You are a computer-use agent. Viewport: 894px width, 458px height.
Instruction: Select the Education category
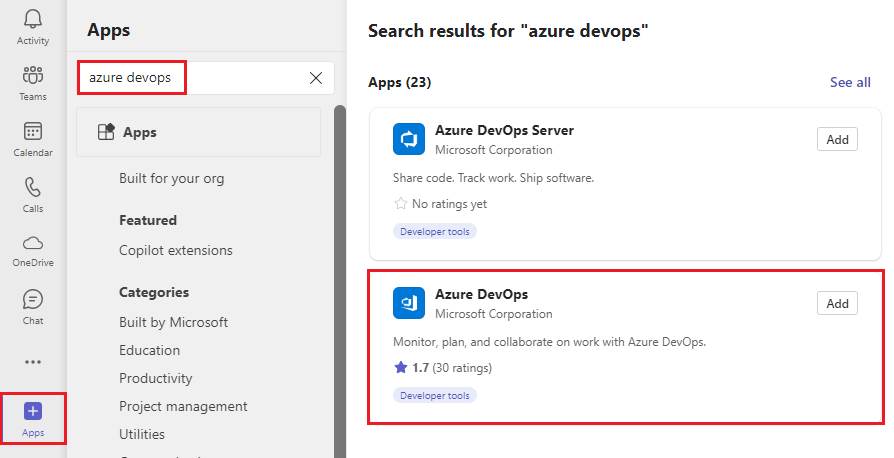149,350
